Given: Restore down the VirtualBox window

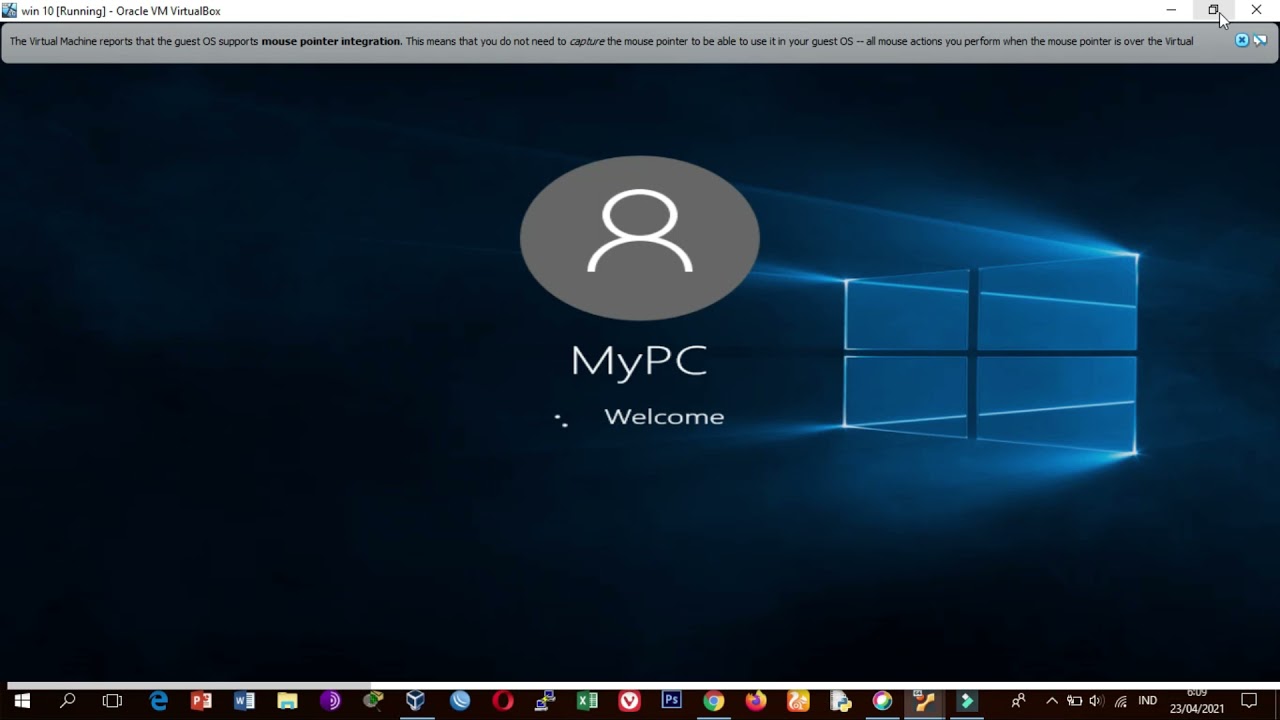Looking at the screenshot, I should (x=1213, y=10).
